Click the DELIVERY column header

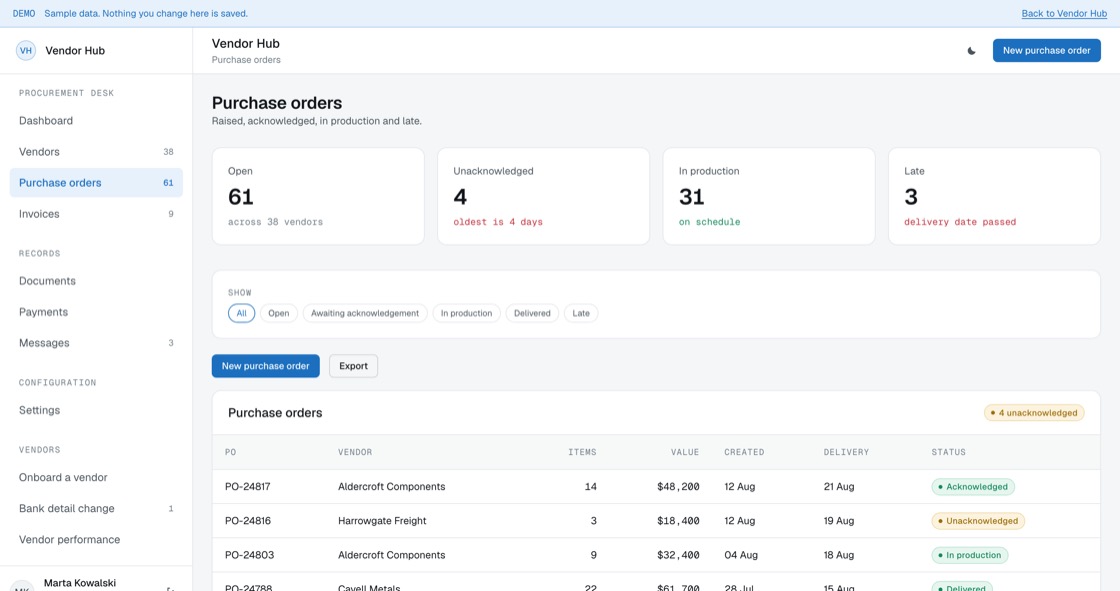click(x=846, y=452)
